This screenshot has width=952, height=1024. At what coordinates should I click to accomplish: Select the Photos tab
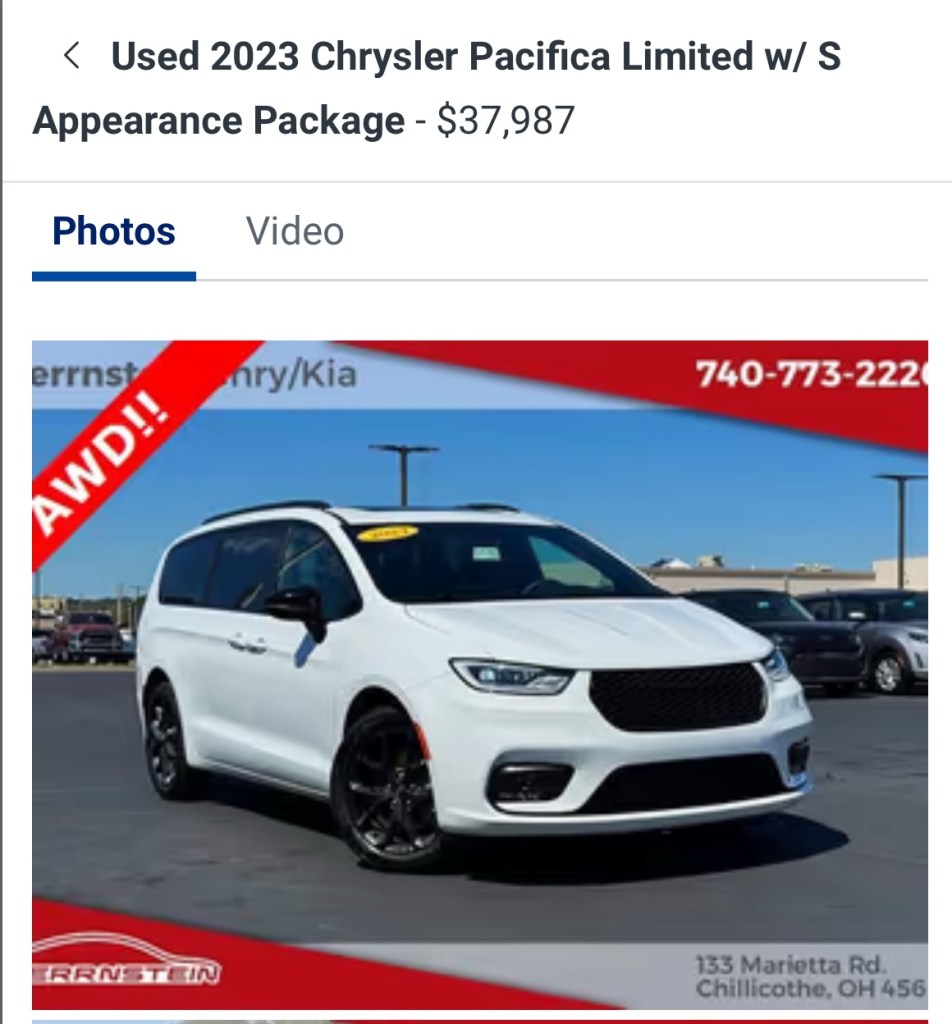(114, 231)
